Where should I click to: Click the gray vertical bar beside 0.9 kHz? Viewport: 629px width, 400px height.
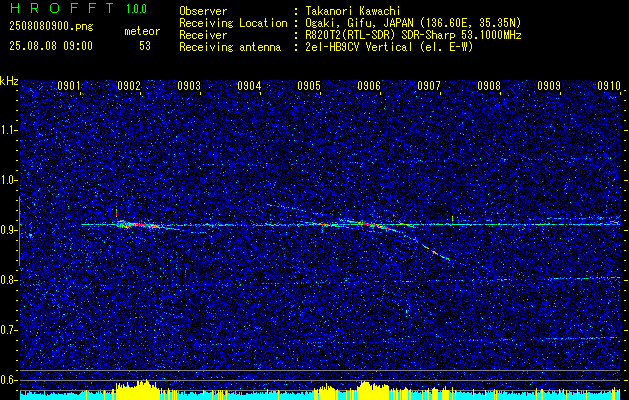pos(19,231)
